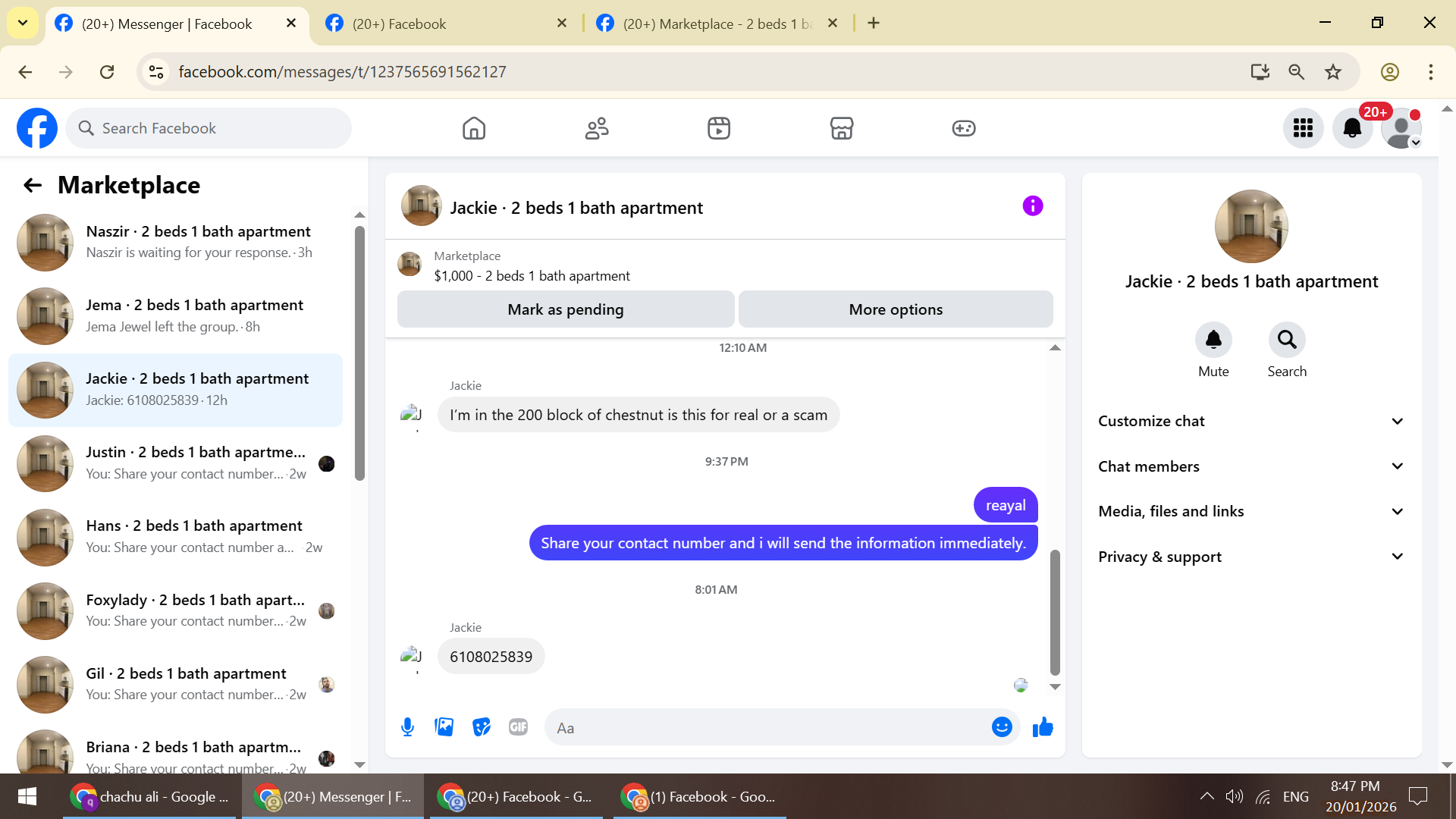This screenshot has height=819, width=1456.
Task: Click the browser address bar URL
Action: pos(342,72)
